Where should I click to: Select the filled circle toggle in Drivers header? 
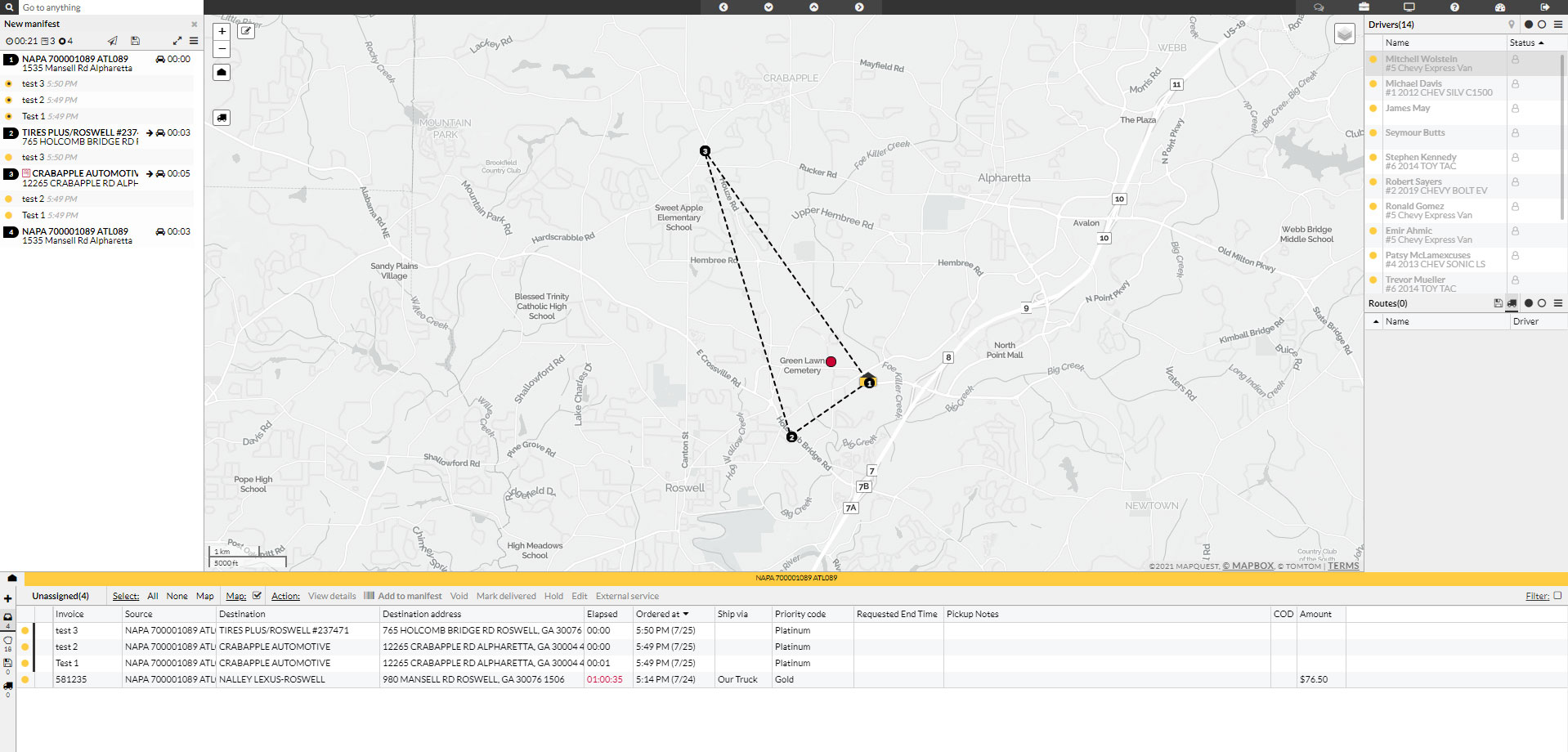click(1528, 25)
